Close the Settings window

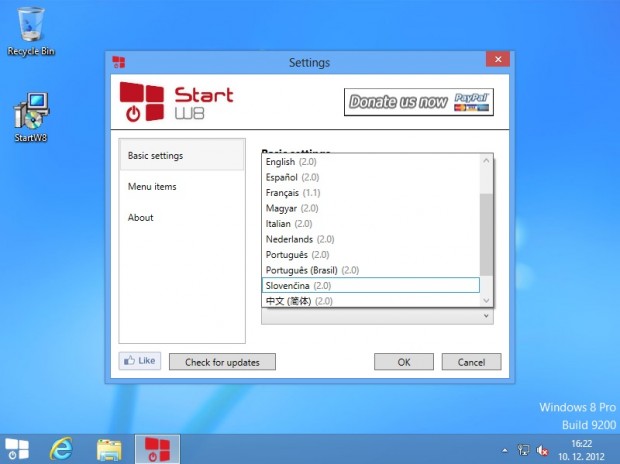click(x=498, y=59)
